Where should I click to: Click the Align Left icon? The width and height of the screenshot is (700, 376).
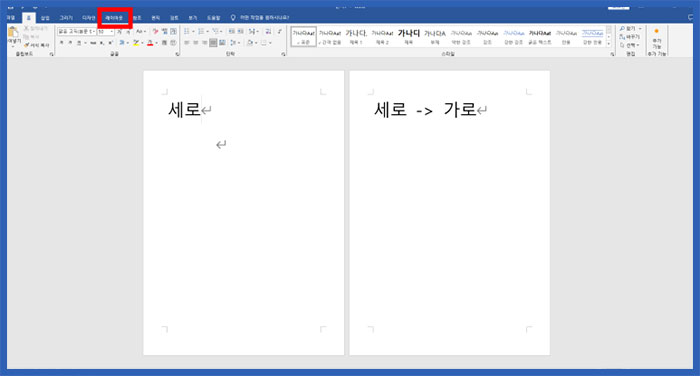pos(187,43)
